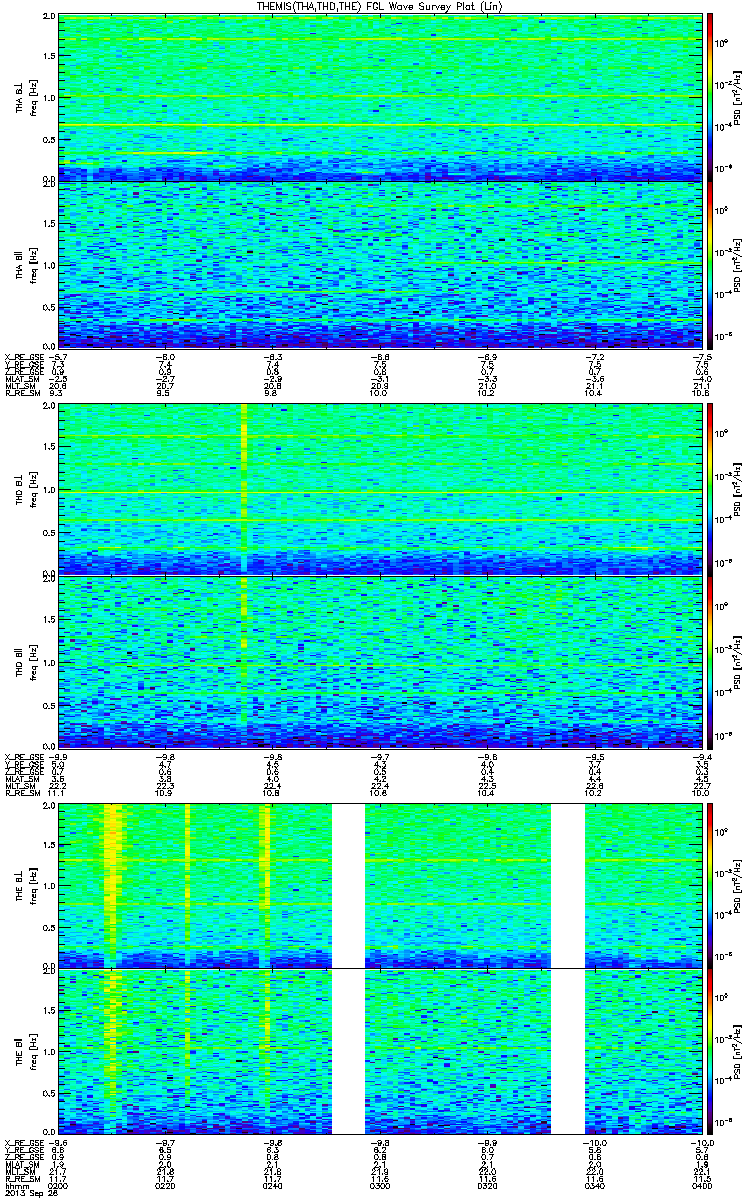
Task: Click the color bar beside THE B⊥ panel
Action: (x=710, y=884)
